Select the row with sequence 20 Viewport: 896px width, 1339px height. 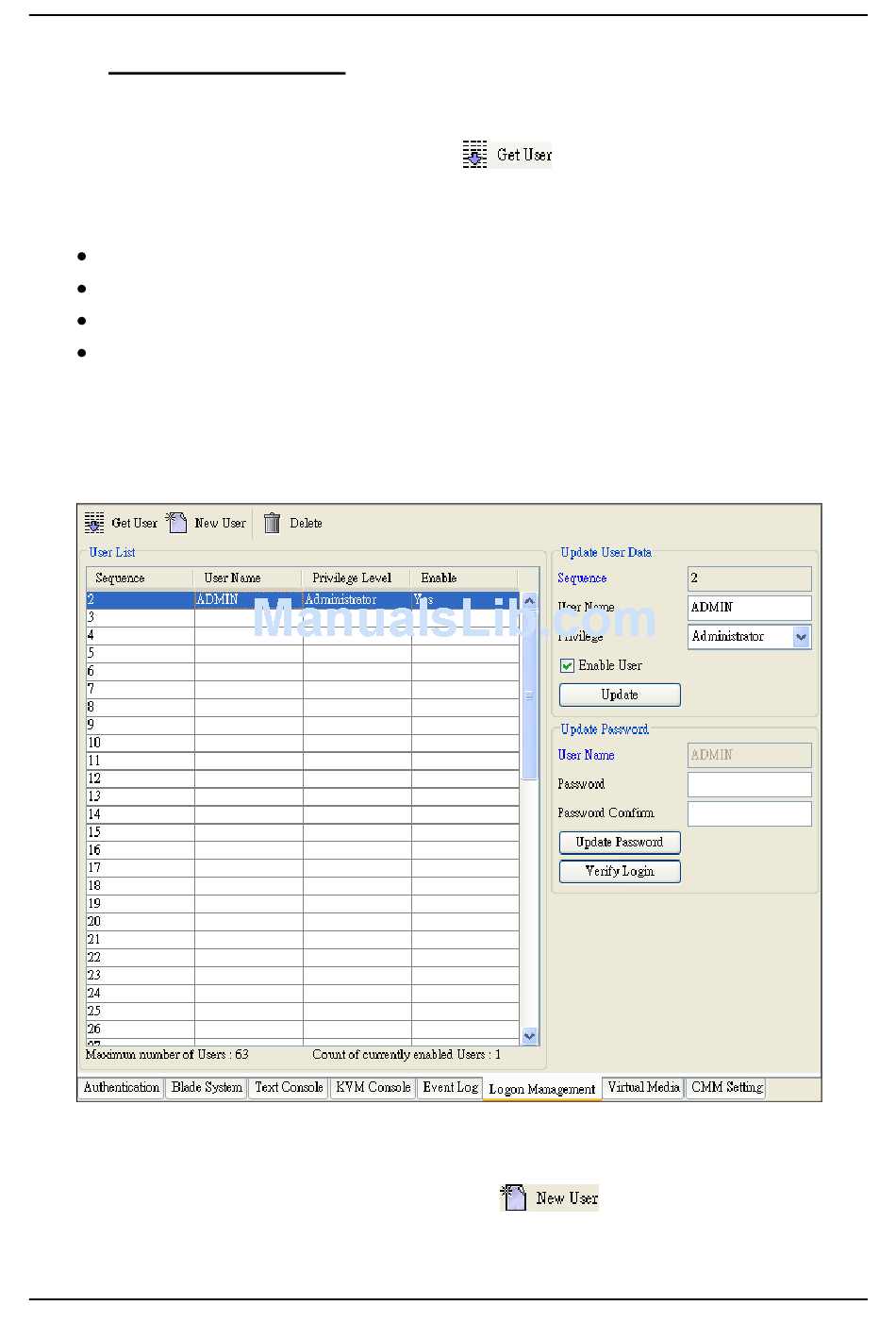pyautogui.click(x=303, y=922)
